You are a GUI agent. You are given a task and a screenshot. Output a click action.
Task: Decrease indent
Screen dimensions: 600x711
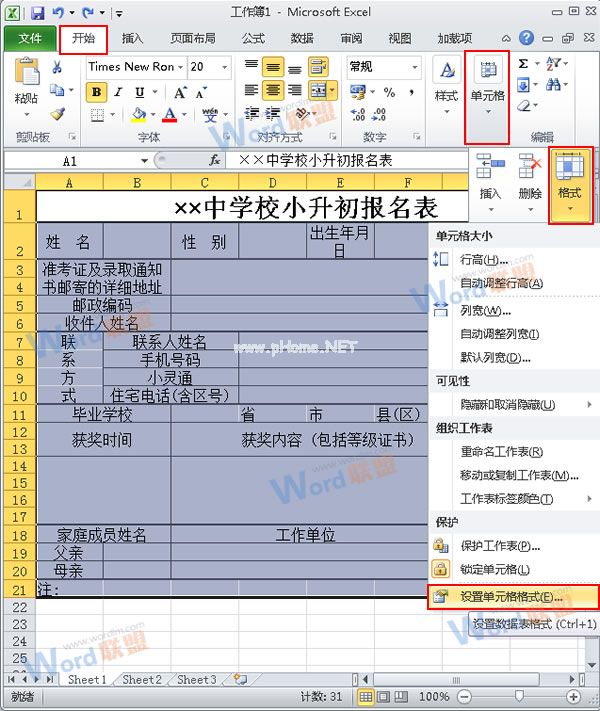(251, 113)
